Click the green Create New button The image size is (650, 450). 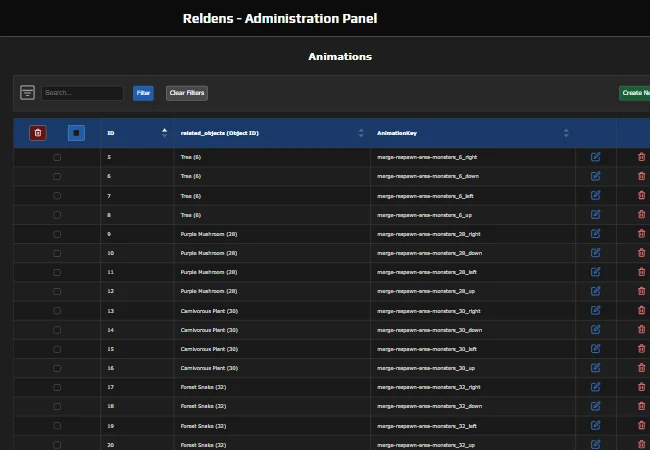pos(635,93)
